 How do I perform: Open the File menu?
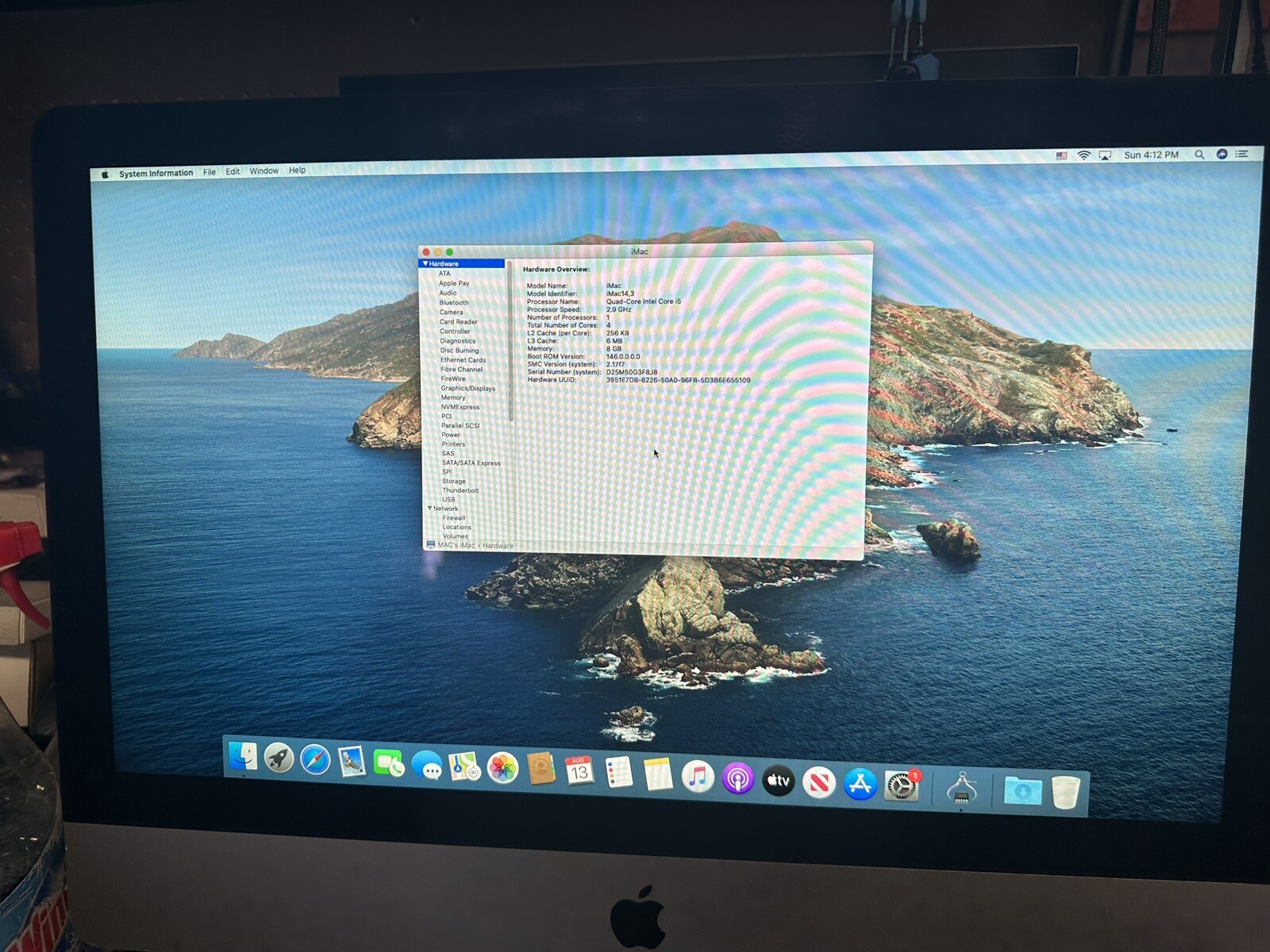(x=210, y=171)
